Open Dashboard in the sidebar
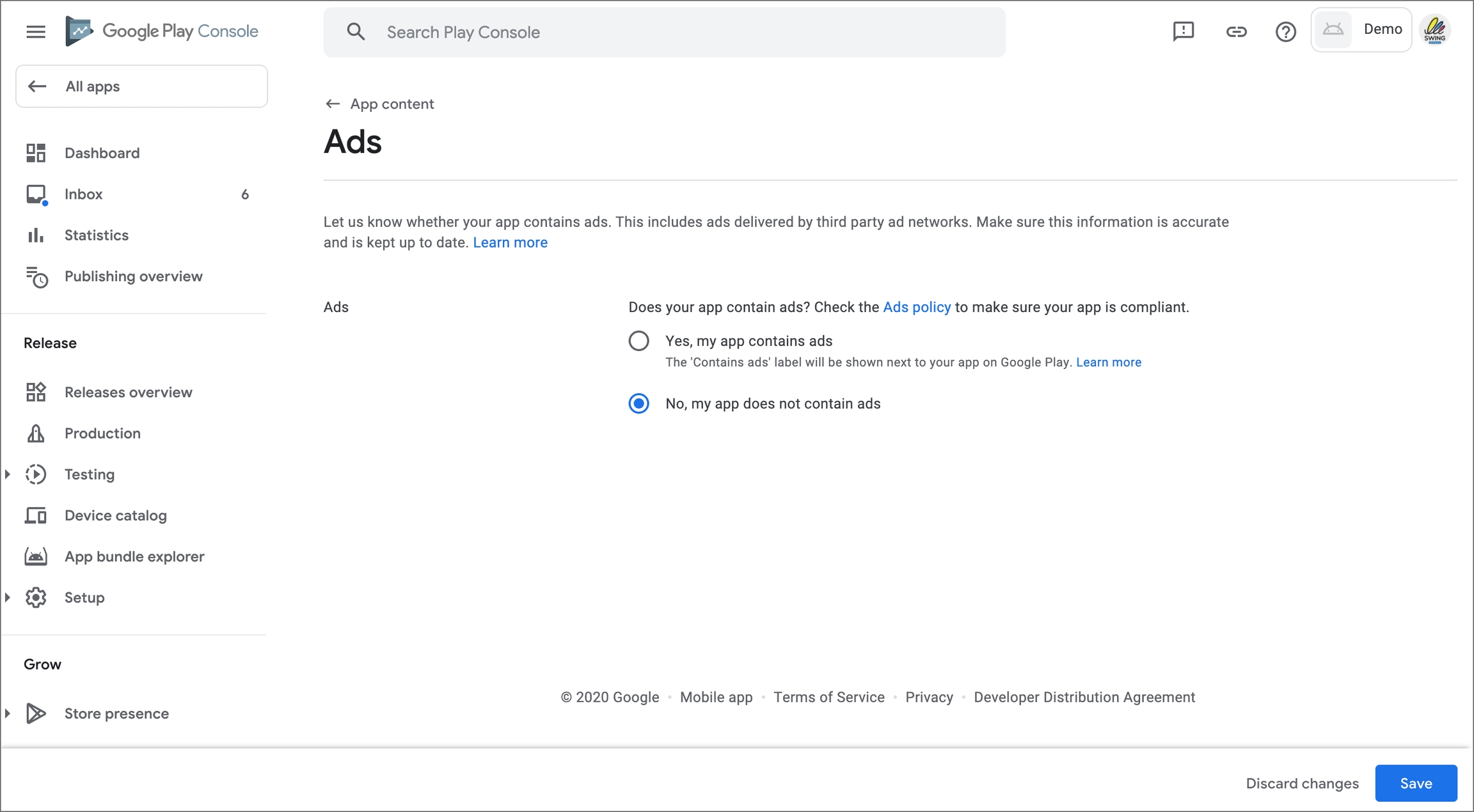This screenshot has height=812, width=1474. (102, 153)
